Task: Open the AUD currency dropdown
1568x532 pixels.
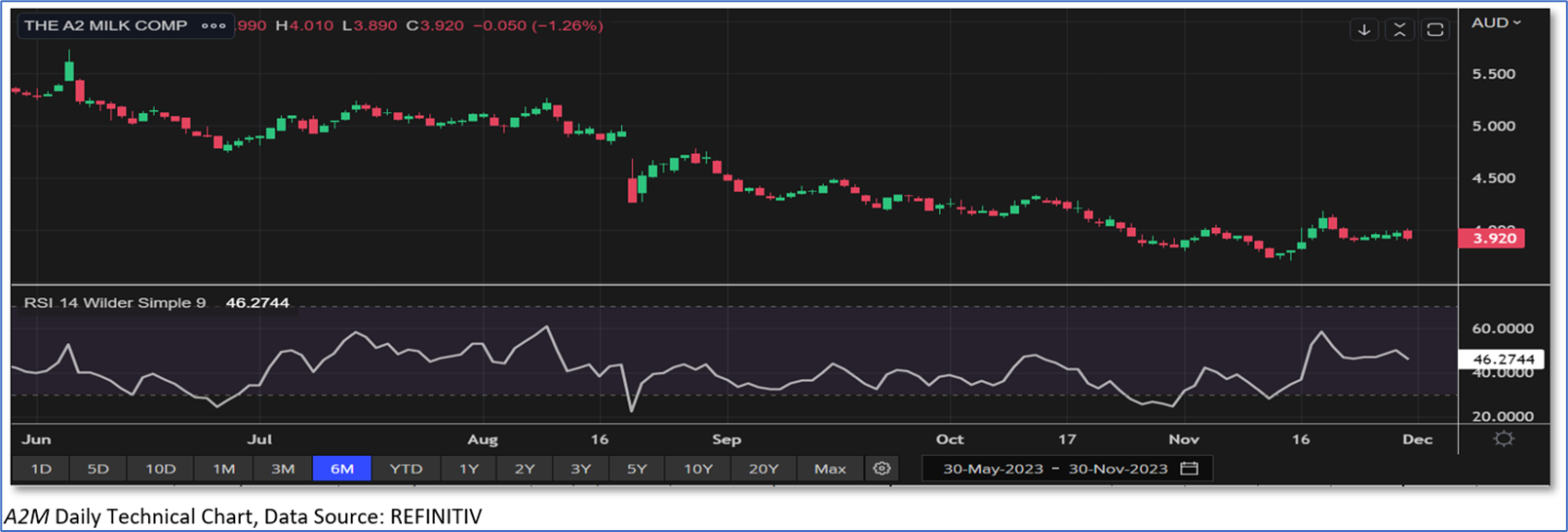Action: pos(1496,22)
